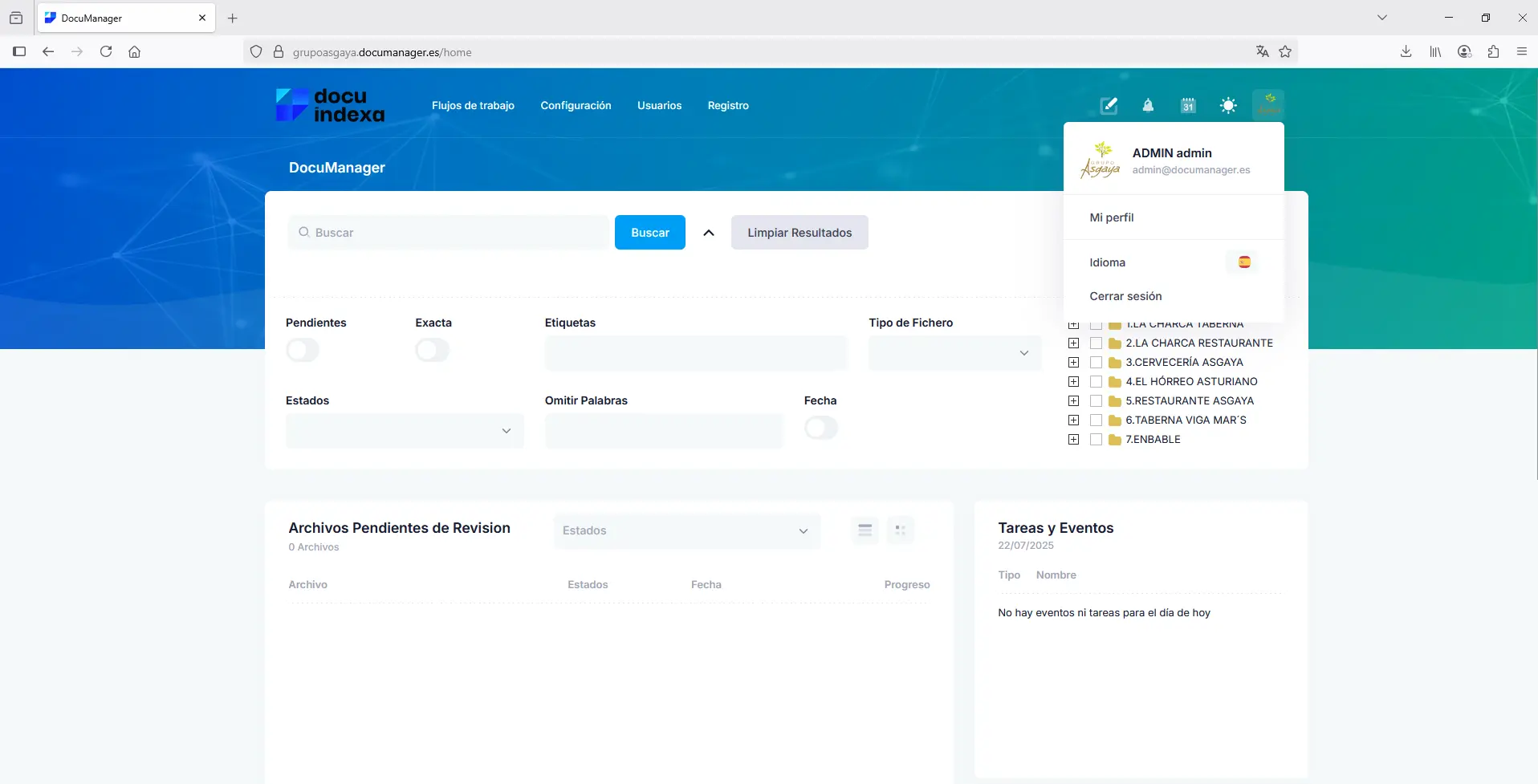Switch to list view icon
Viewport: 1538px width, 784px height.
pyautogui.click(x=865, y=530)
